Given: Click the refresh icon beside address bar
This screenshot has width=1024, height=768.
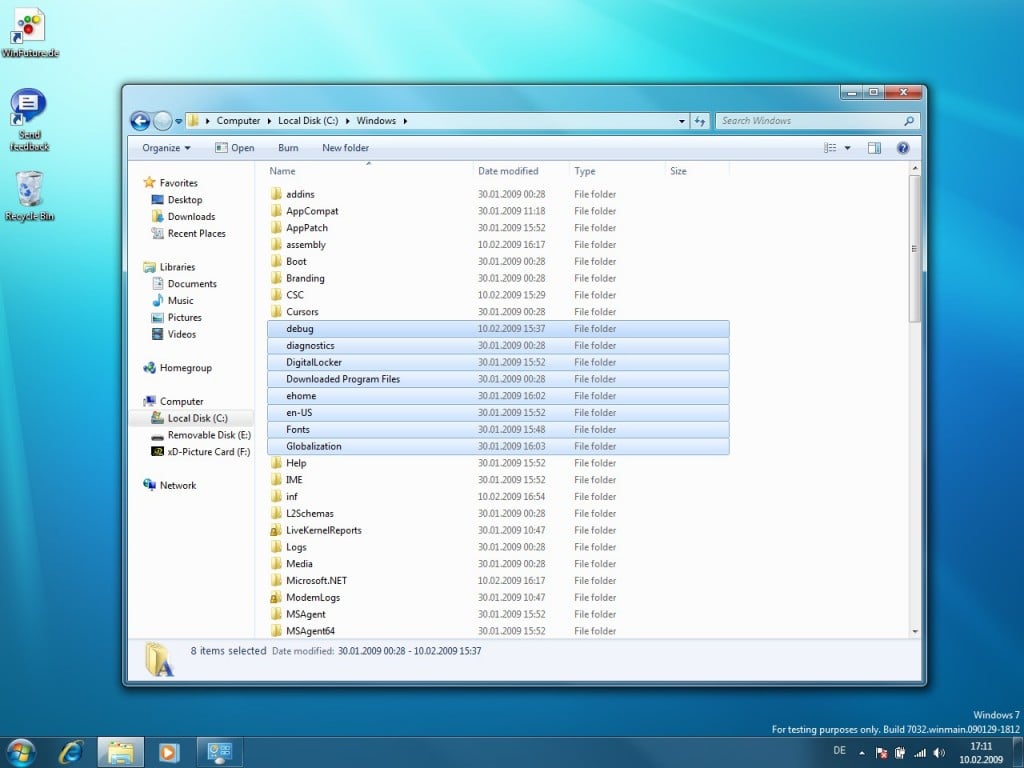Looking at the screenshot, I should click(700, 121).
